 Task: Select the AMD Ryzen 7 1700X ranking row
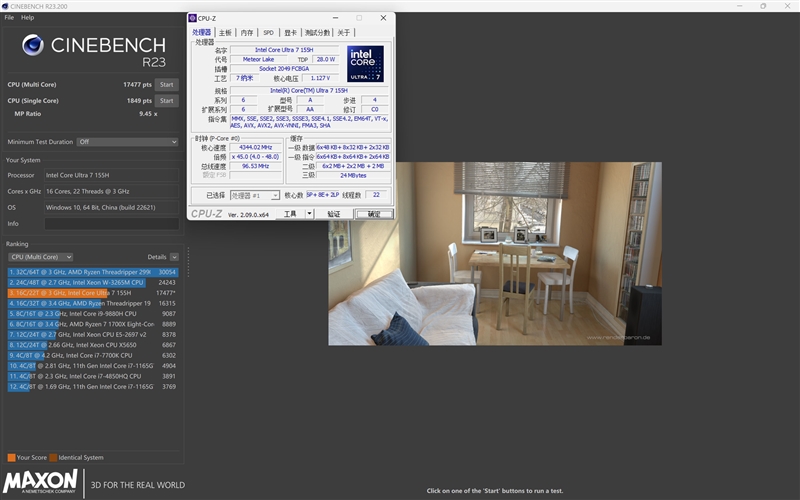click(92, 324)
